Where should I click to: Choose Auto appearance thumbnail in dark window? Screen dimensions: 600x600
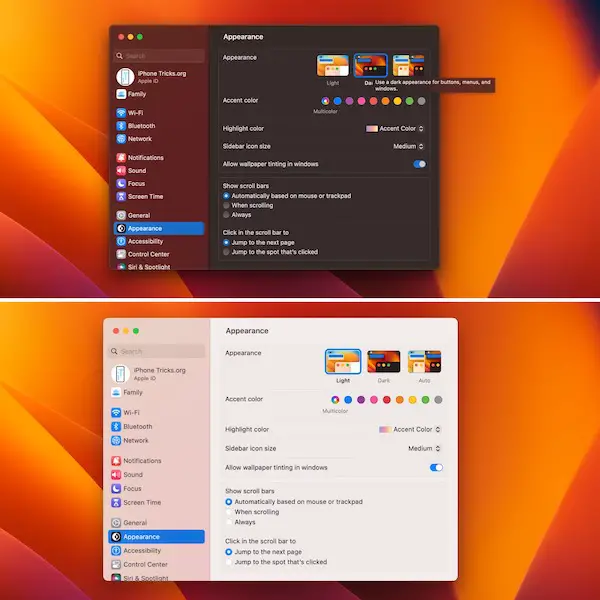408,65
